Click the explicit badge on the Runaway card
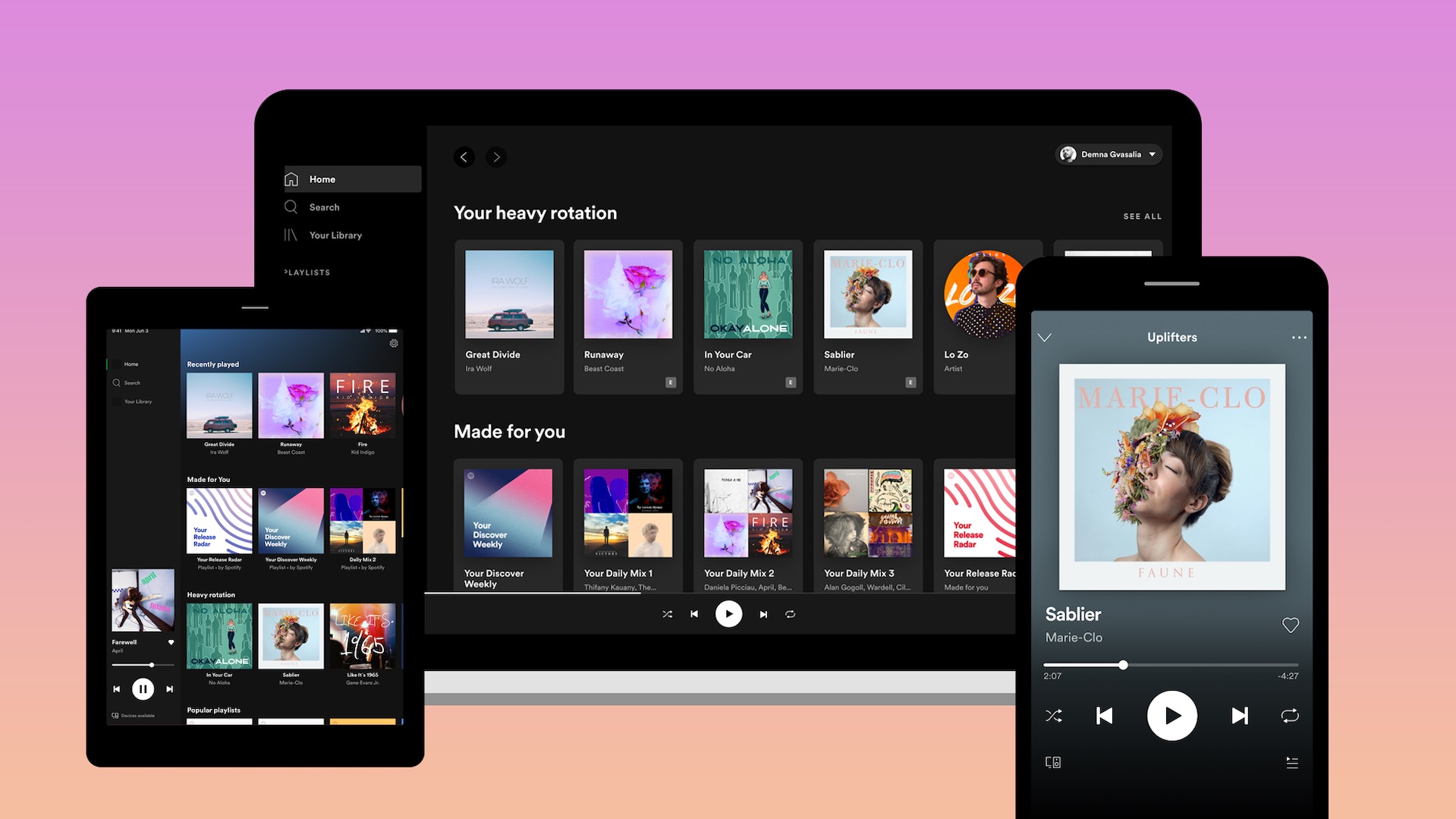The width and height of the screenshot is (1456, 819). pyautogui.click(x=671, y=383)
